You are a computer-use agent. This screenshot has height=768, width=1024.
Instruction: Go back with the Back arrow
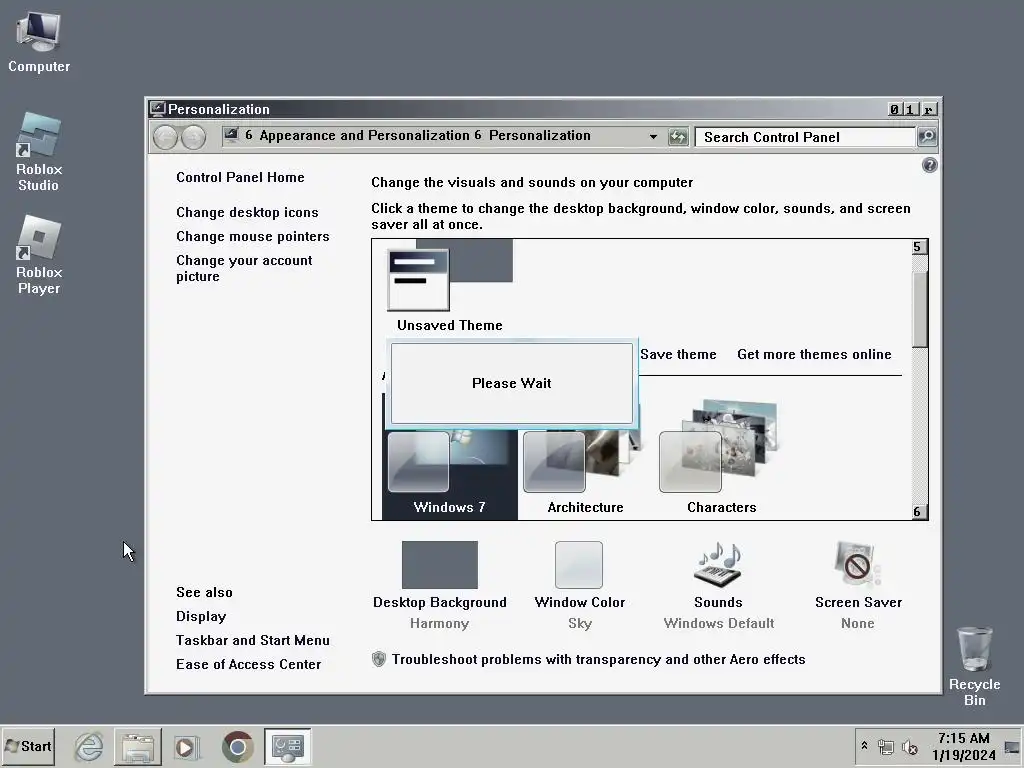[165, 137]
